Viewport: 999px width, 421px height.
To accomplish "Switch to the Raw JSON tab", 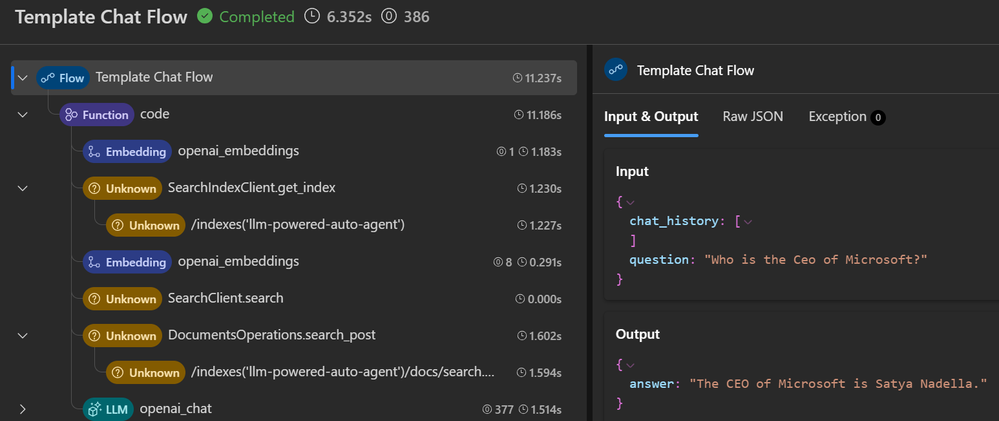I will tap(752, 117).
